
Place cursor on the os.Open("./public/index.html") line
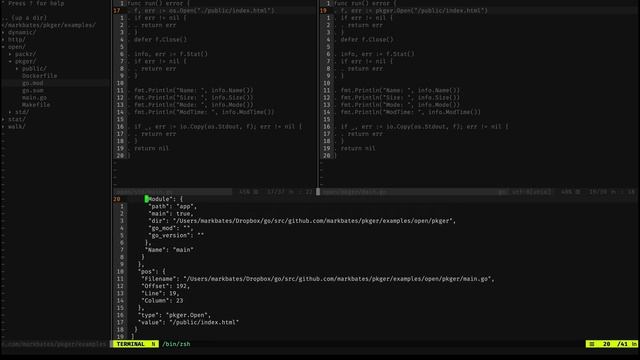point(204,11)
